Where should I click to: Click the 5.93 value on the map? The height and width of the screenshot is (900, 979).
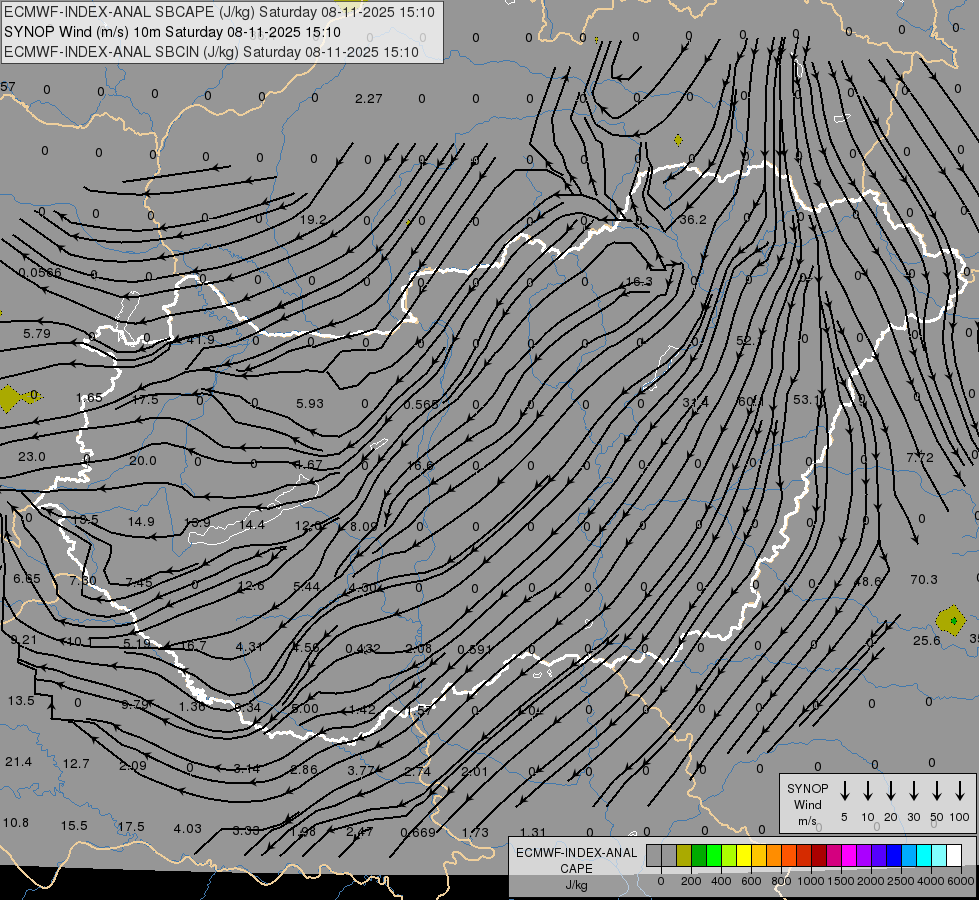coord(310,403)
